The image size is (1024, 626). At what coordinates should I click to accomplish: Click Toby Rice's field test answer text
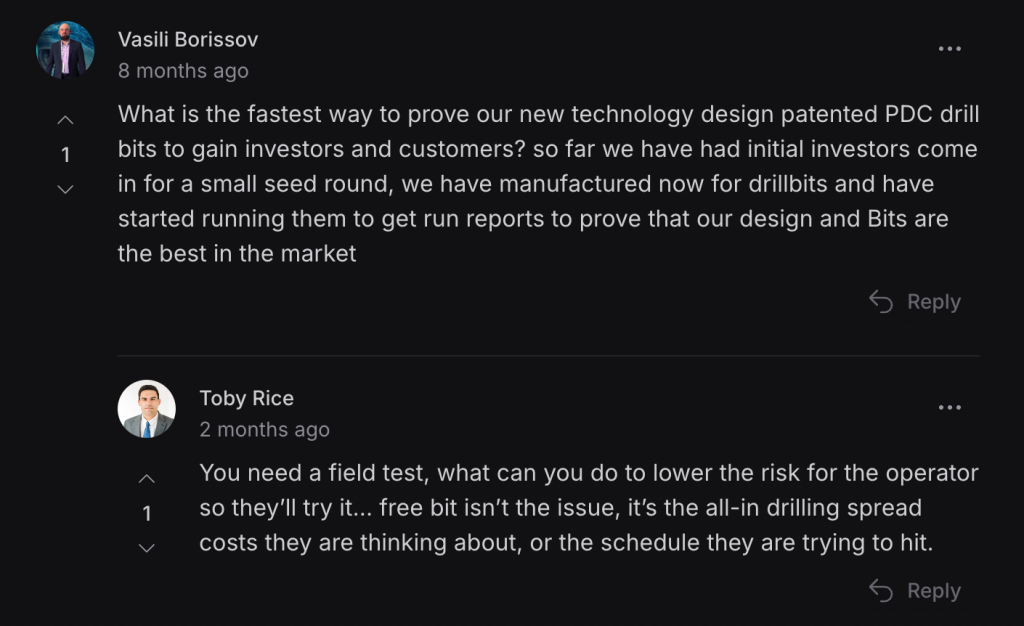589,508
